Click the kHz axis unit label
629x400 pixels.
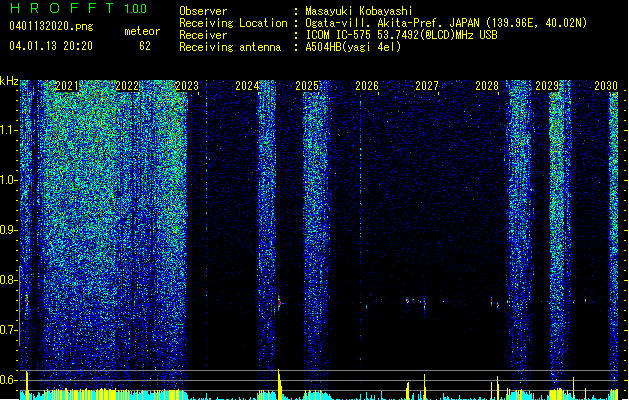point(9,81)
